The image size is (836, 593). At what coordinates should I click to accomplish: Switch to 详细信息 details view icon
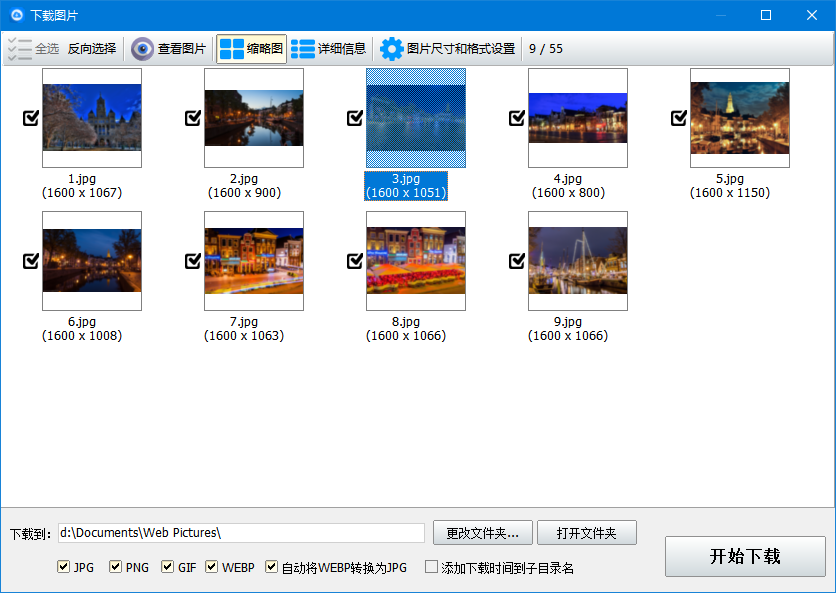[301, 47]
